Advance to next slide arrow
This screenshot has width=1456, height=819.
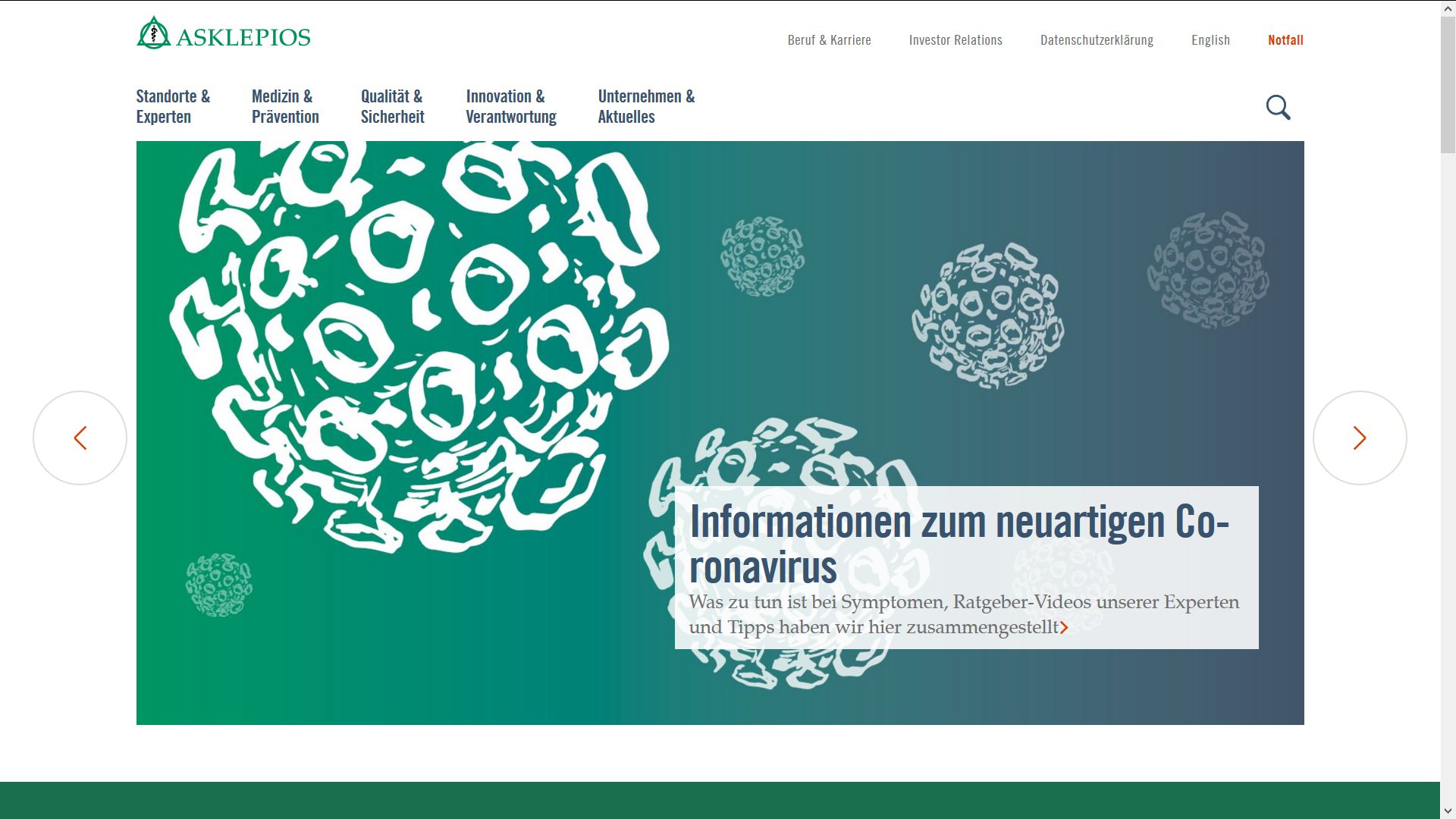click(1360, 438)
